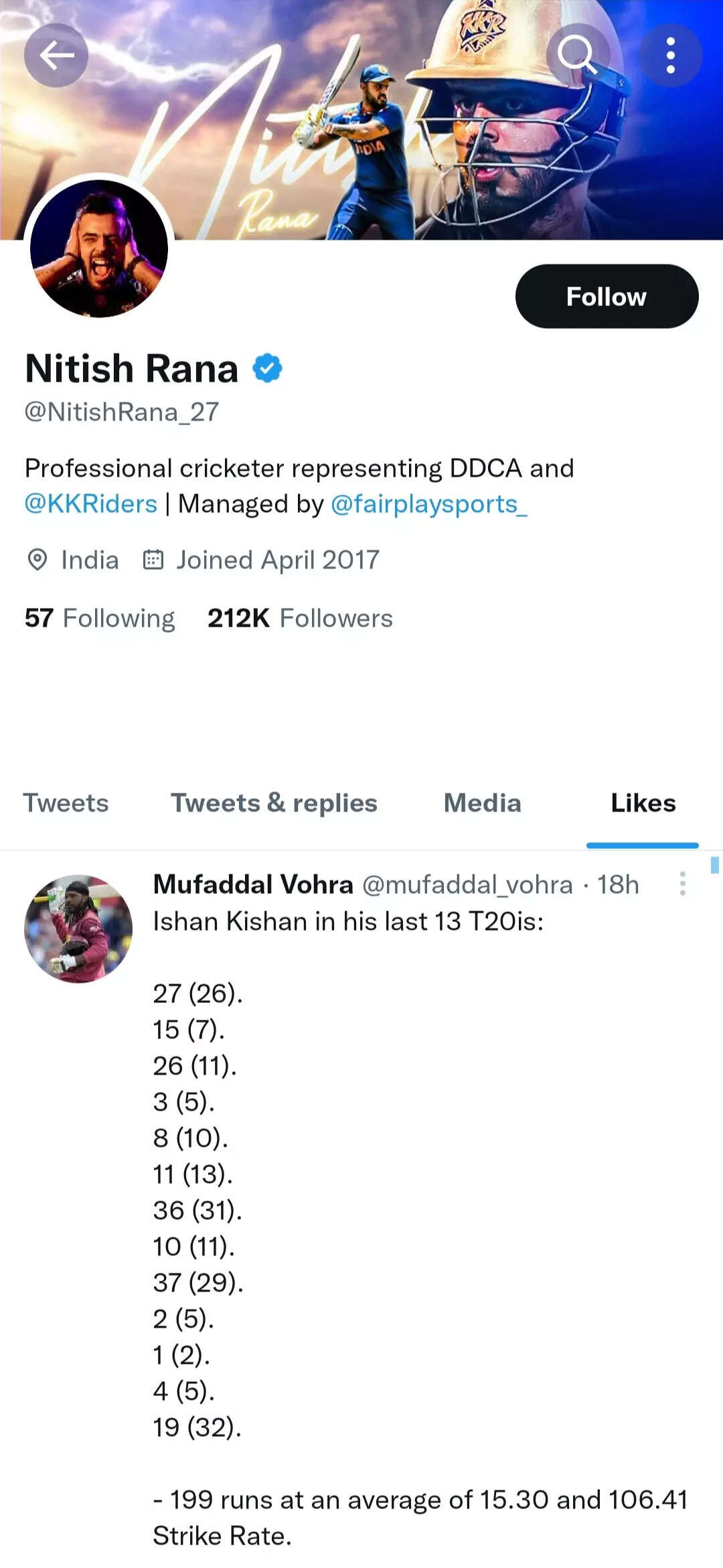Click the location pin icon next to India
The image size is (723, 1568).
[x=37, y=560]
